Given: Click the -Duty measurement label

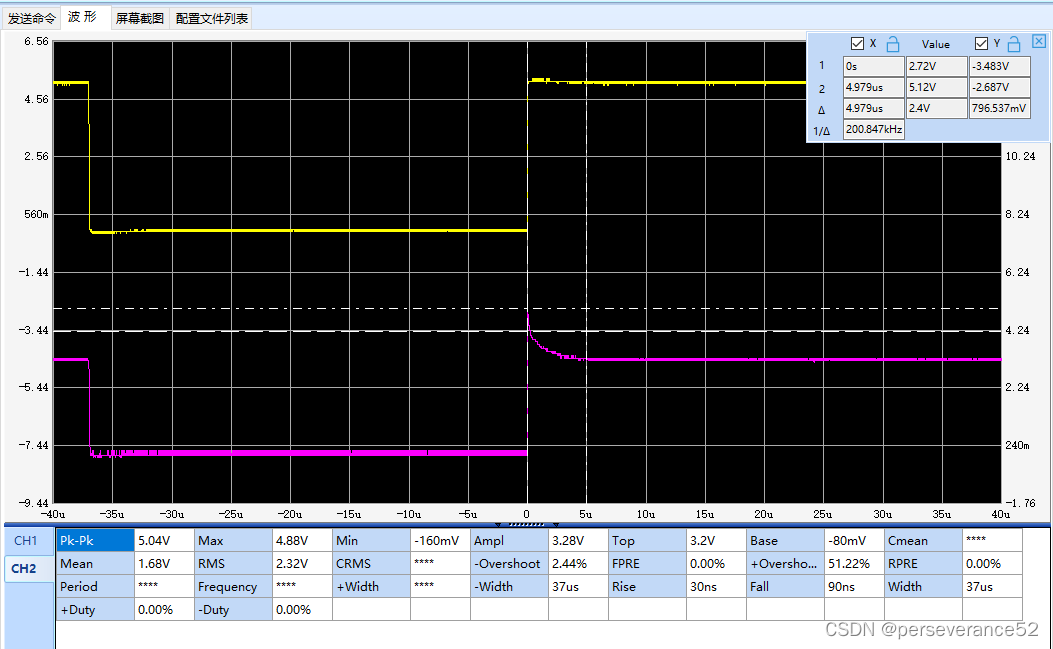Looking at the screenshot, I should (x=233, y=609).
